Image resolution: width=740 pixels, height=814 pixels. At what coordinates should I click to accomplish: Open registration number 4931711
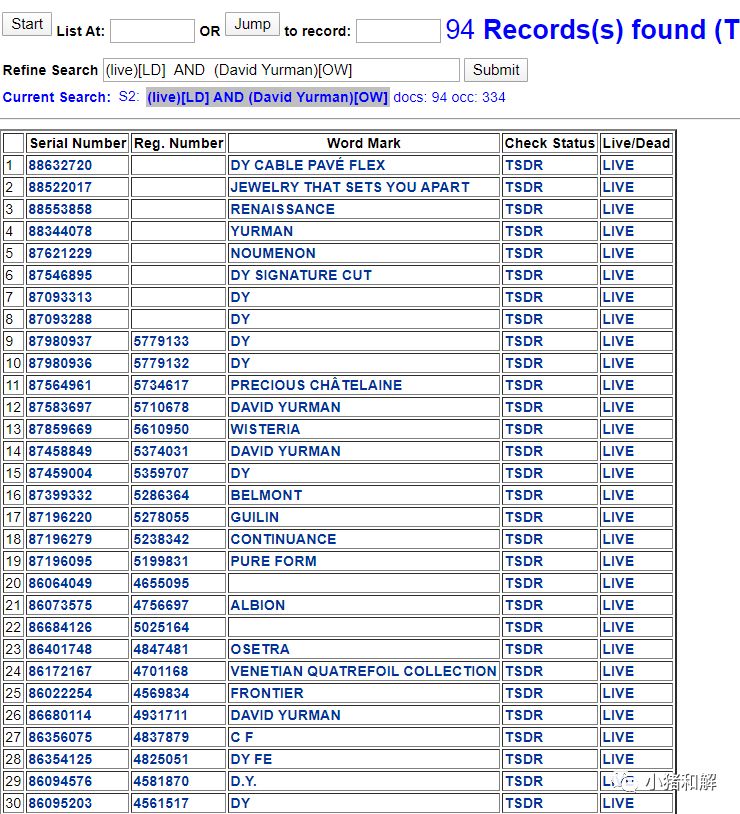160,715
